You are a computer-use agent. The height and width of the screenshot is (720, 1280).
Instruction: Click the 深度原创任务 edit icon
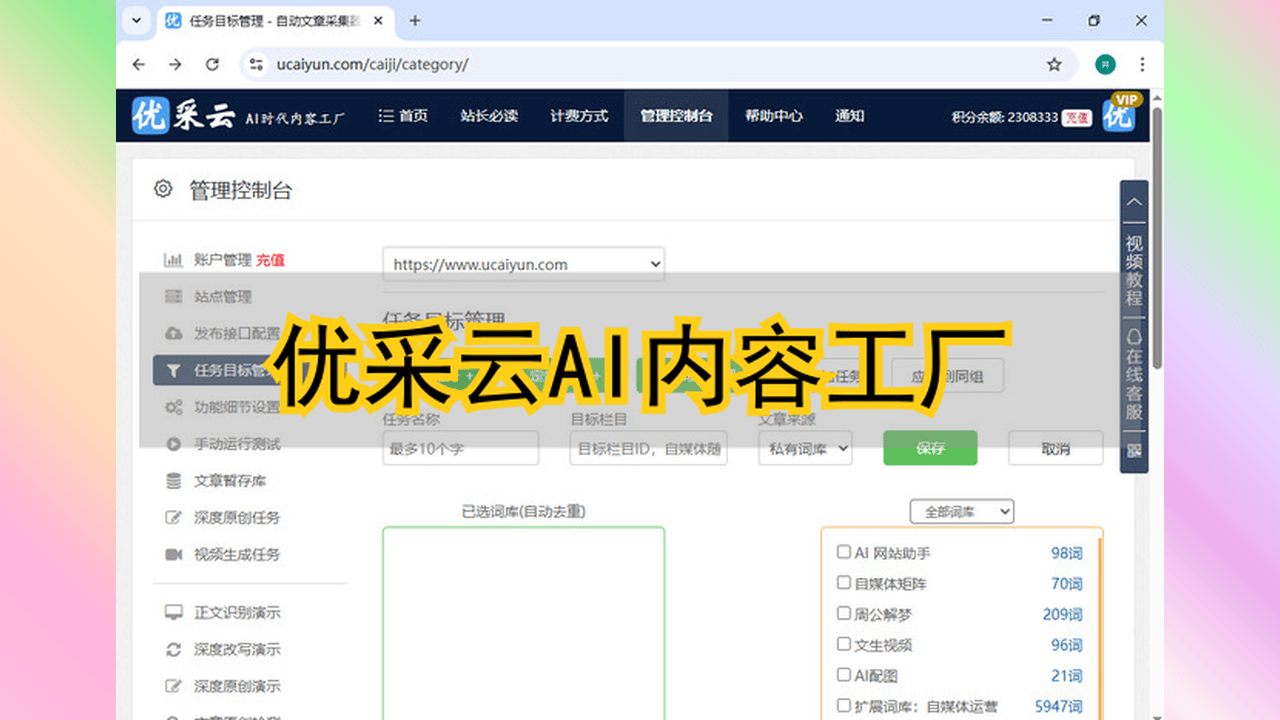173,518
